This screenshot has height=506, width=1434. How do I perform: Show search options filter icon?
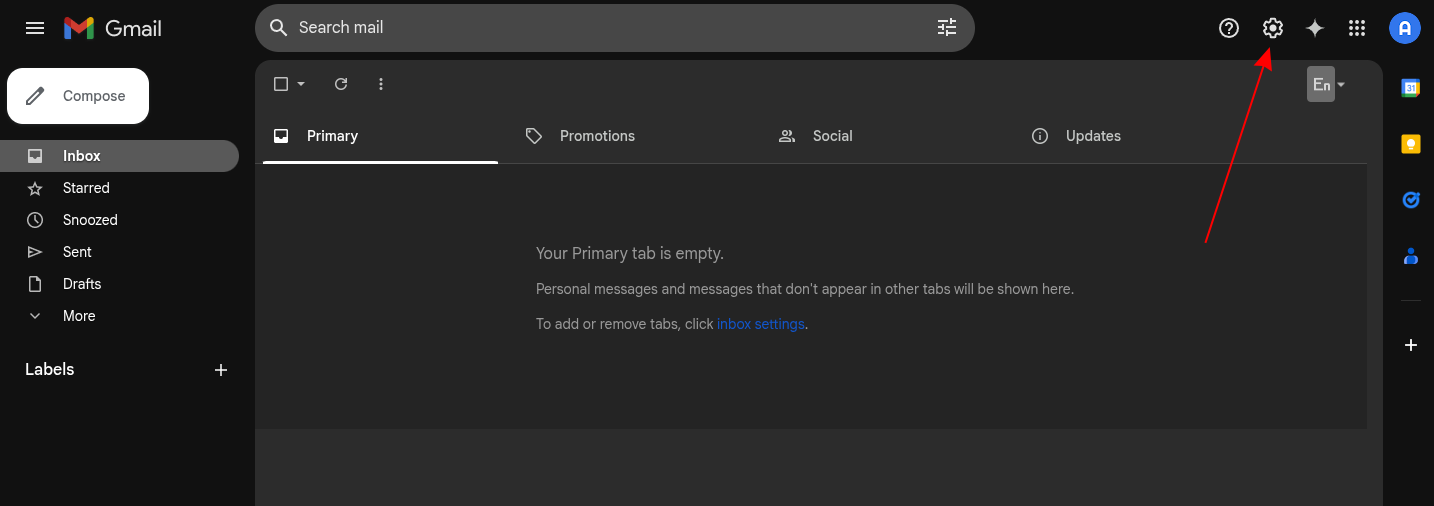[947, 28]
